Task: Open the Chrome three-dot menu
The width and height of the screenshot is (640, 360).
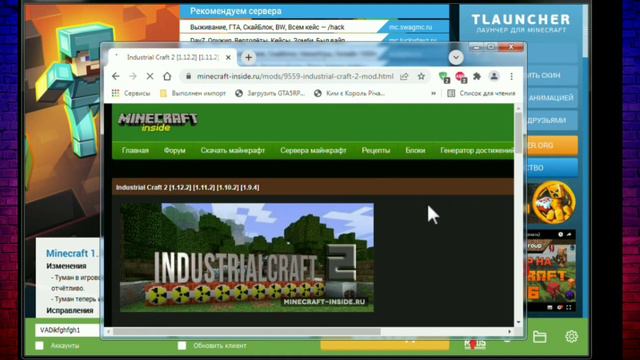Action: point(511,76)
